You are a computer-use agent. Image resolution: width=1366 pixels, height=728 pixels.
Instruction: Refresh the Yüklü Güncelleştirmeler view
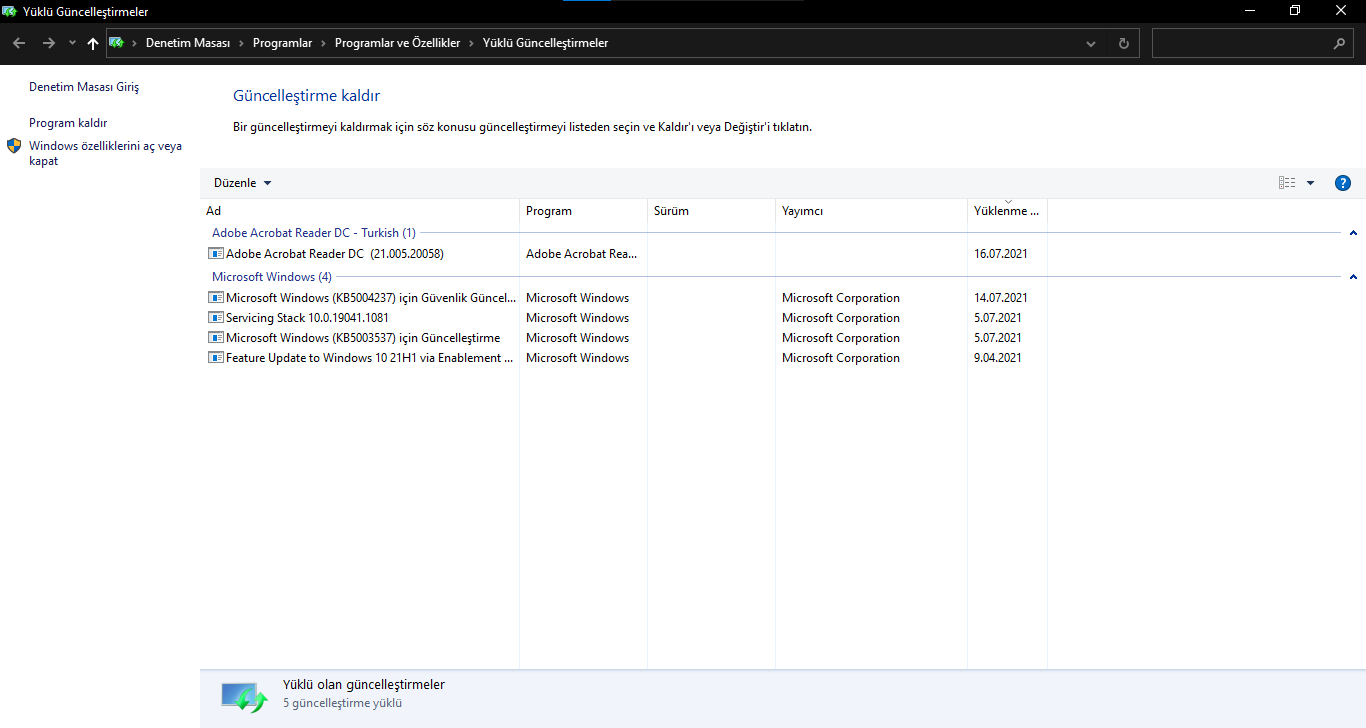(1124, 44)
